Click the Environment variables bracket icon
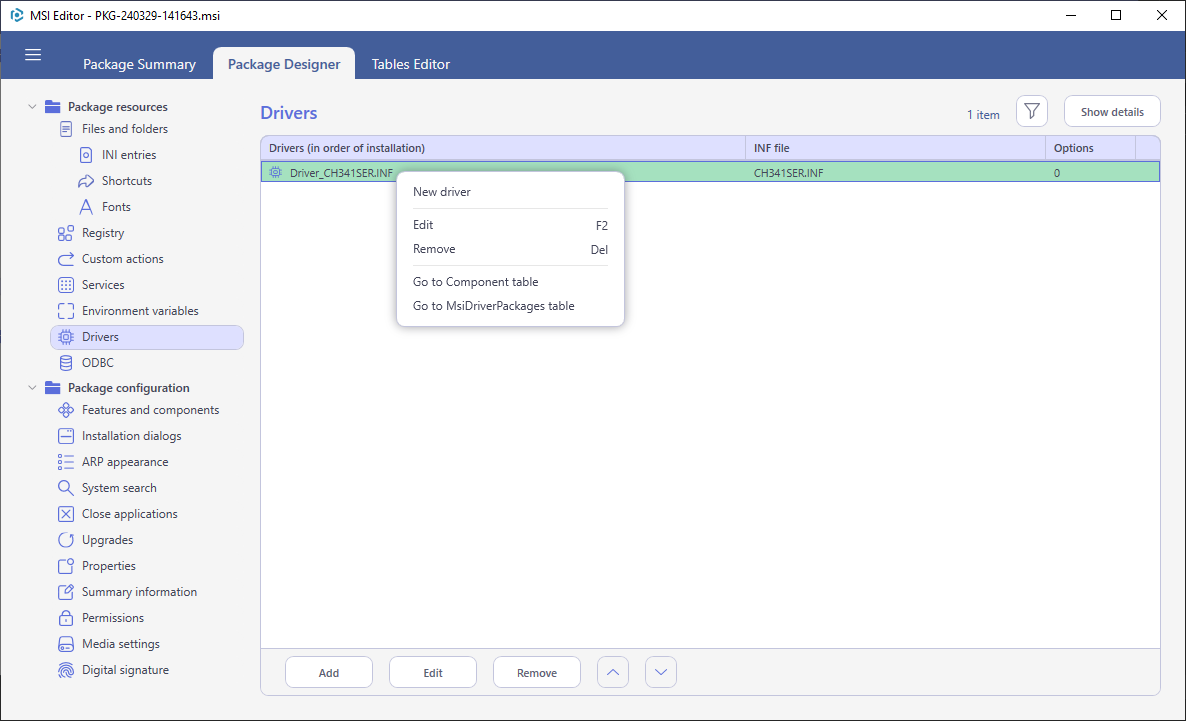 (66, 311)
